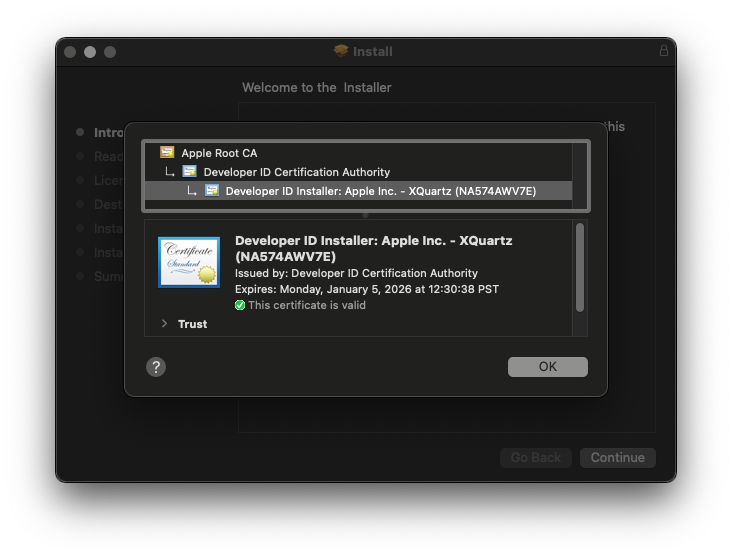732x556 pixels.
Task: Click the lock icon in Install title bar
Action: pos(663,50)
